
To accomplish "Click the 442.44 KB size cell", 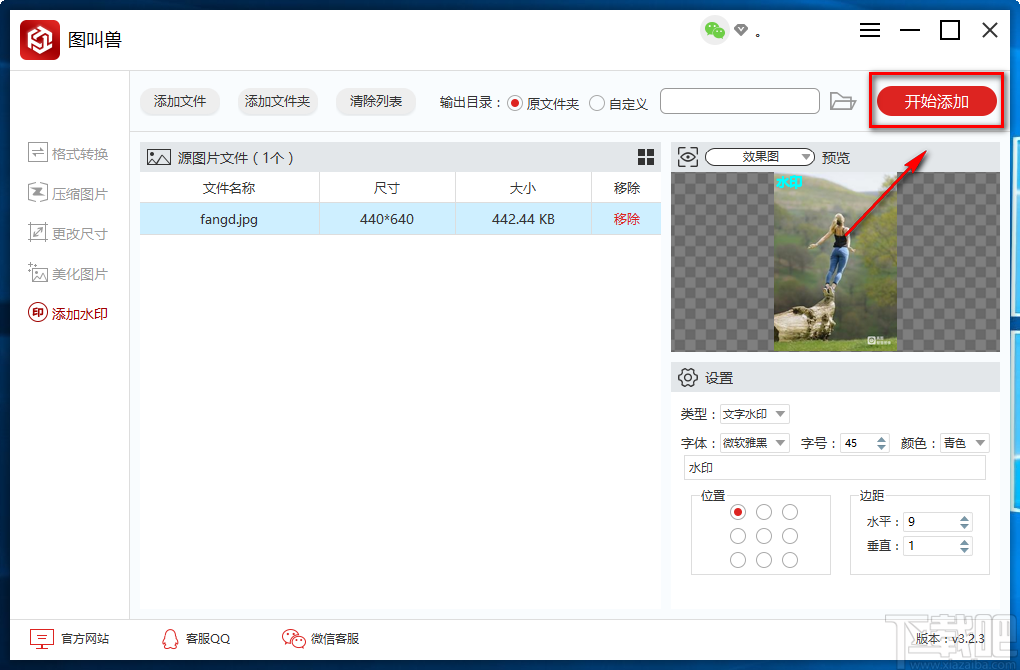I will pos(523,219).
